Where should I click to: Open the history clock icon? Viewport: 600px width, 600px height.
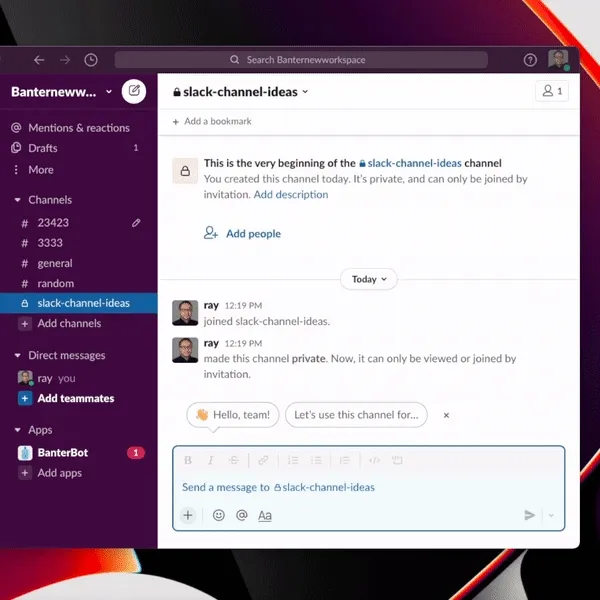pos(91,60)
